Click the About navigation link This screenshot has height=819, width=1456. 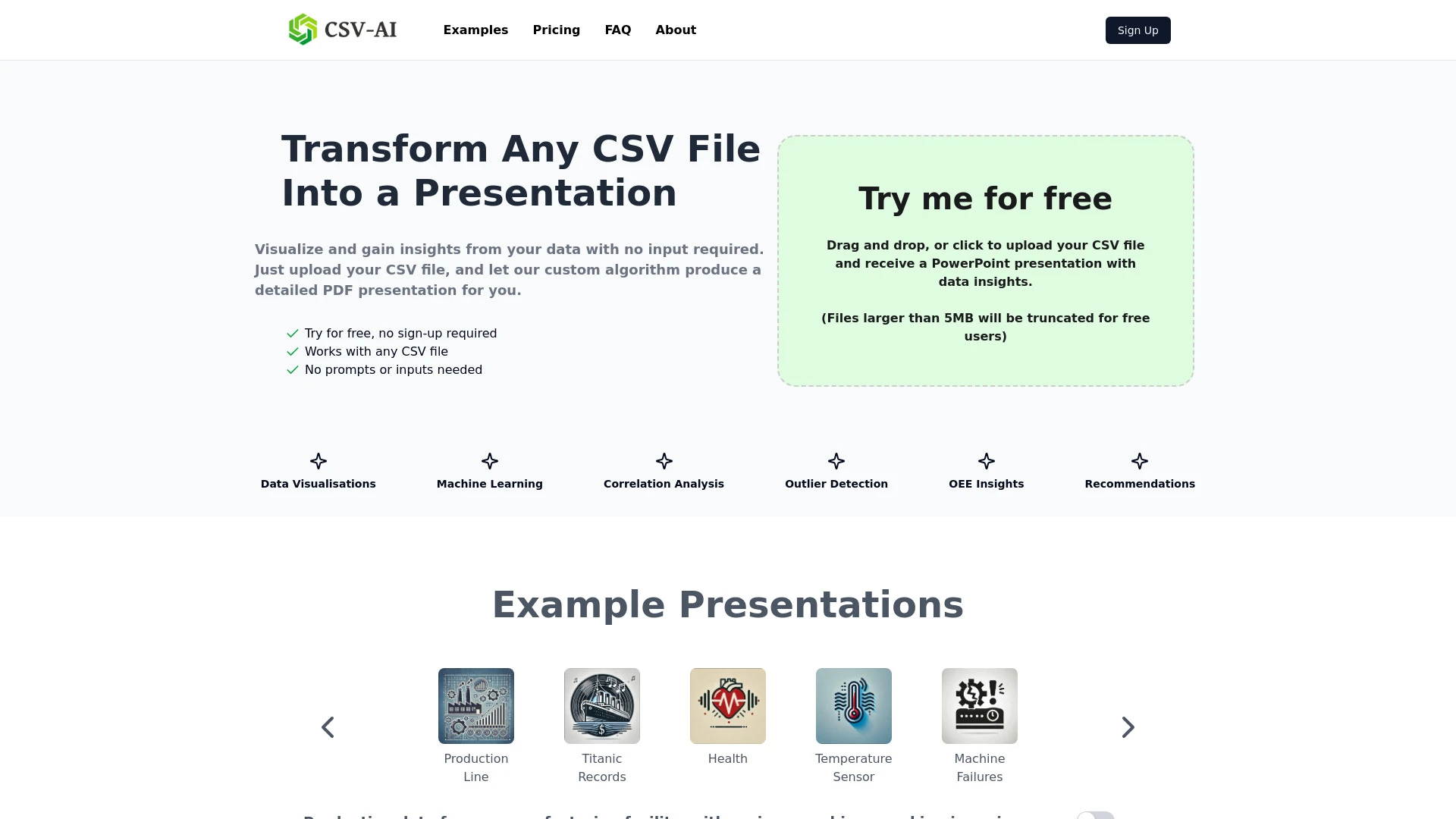675,30
